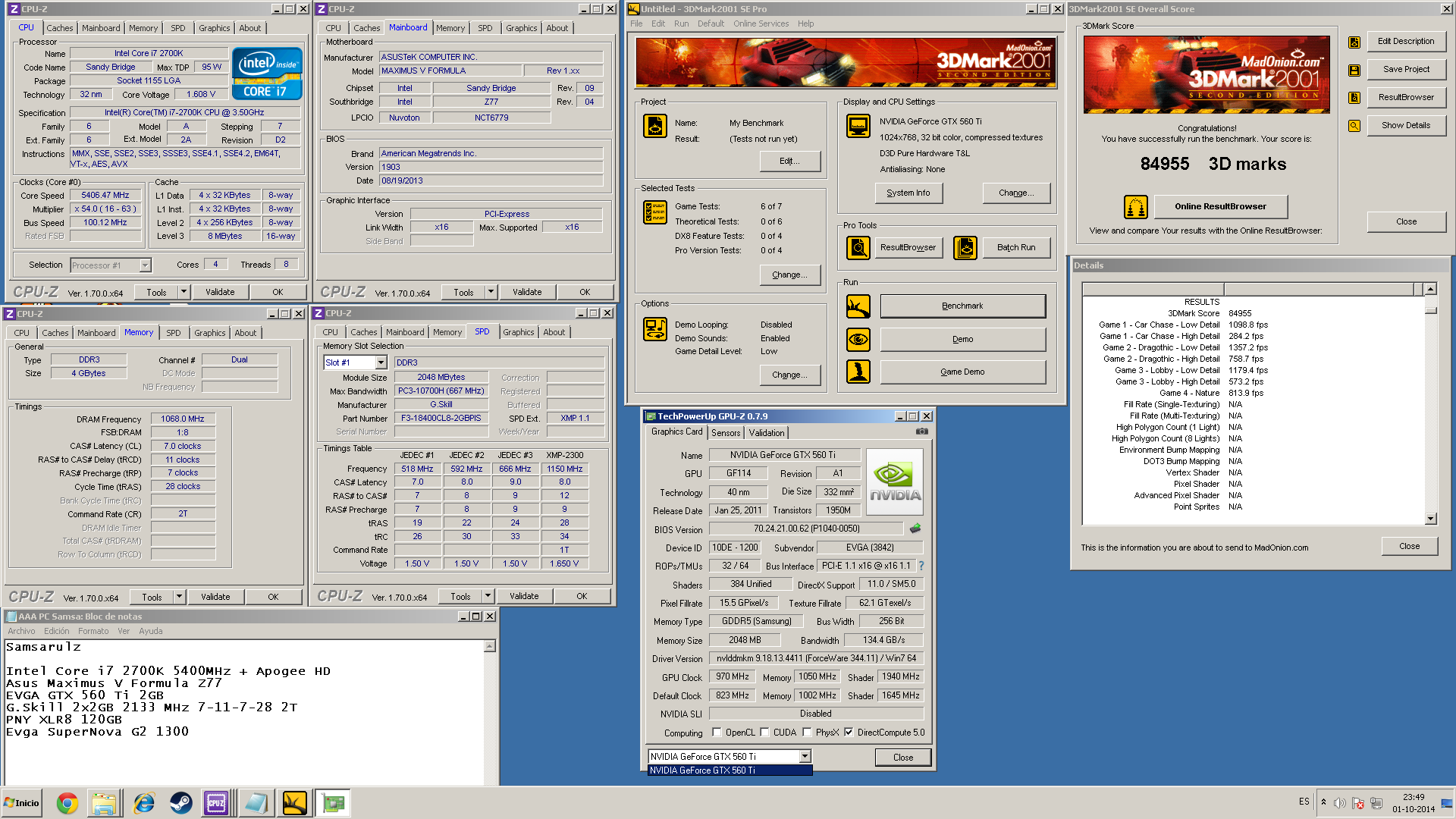Open the Slot #1 memory slot dropdown
Image resolution: width=1456 pixels, height=819 pixels.
[381, 362]
